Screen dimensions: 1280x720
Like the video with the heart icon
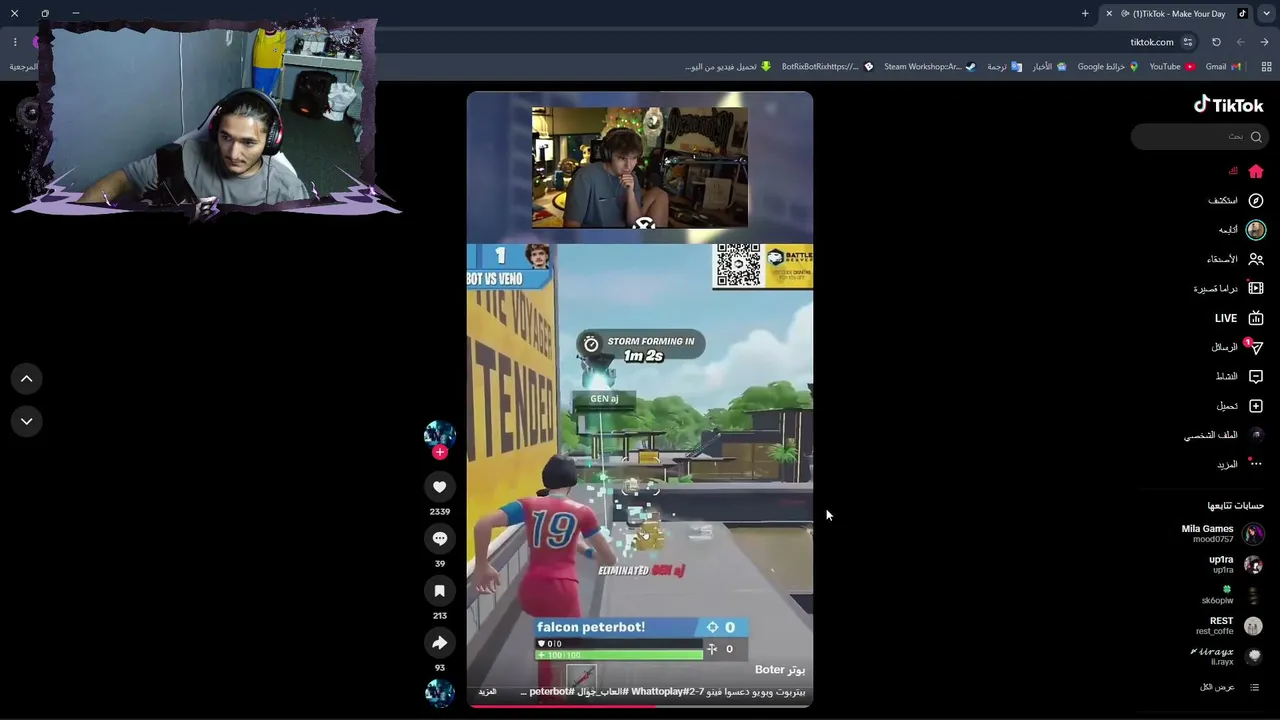point(439,486)
